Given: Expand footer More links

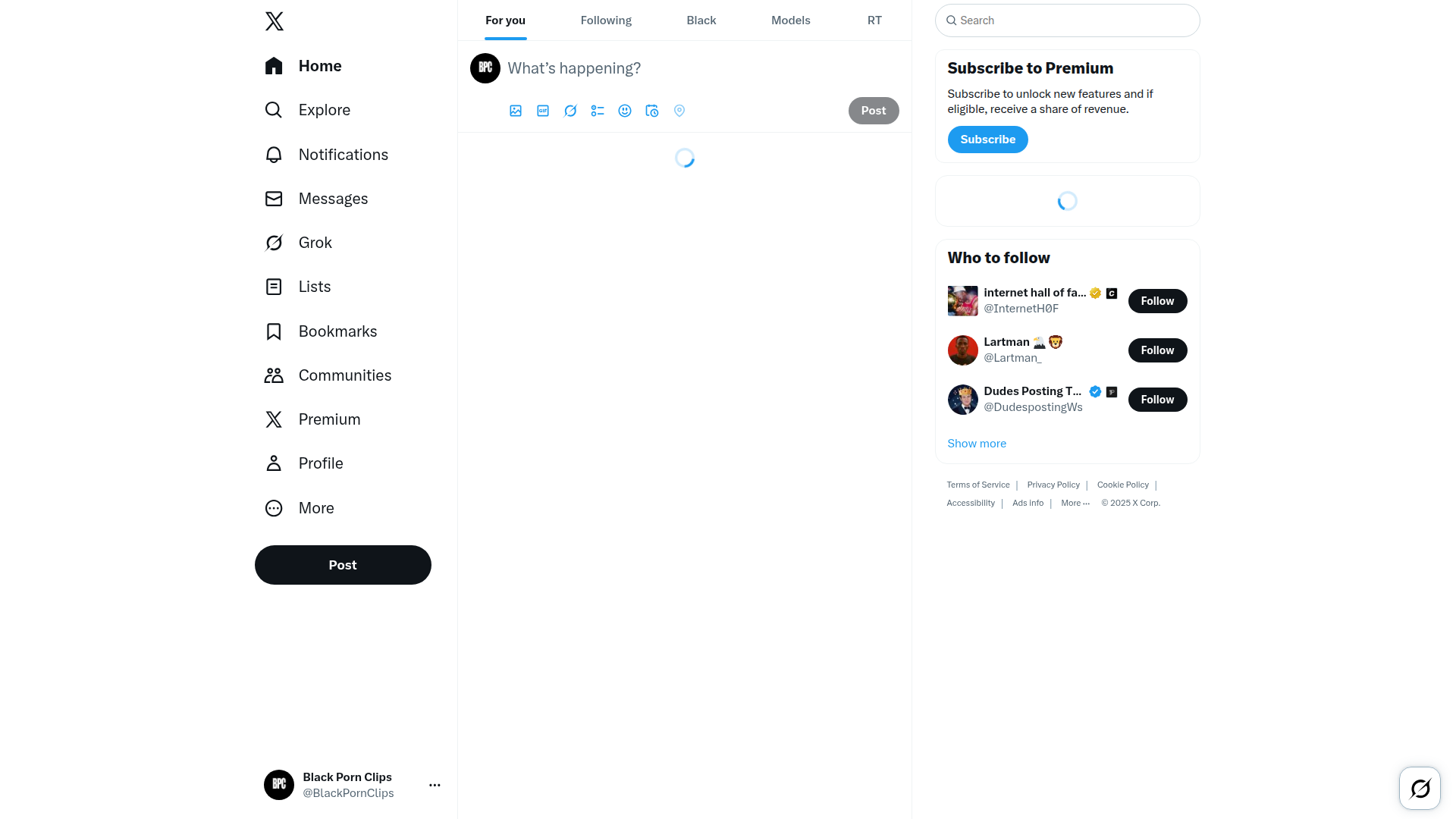Looking at the screenshot, I should pos(1075,503).
